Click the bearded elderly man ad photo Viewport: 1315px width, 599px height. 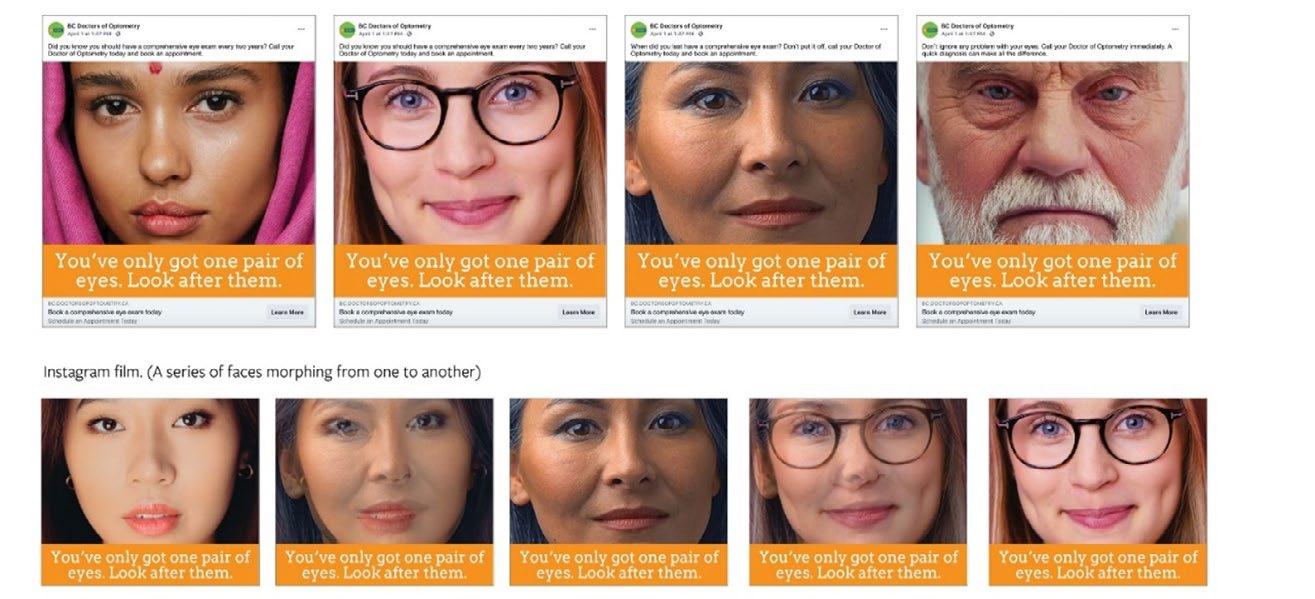(x=1053, y=153)
